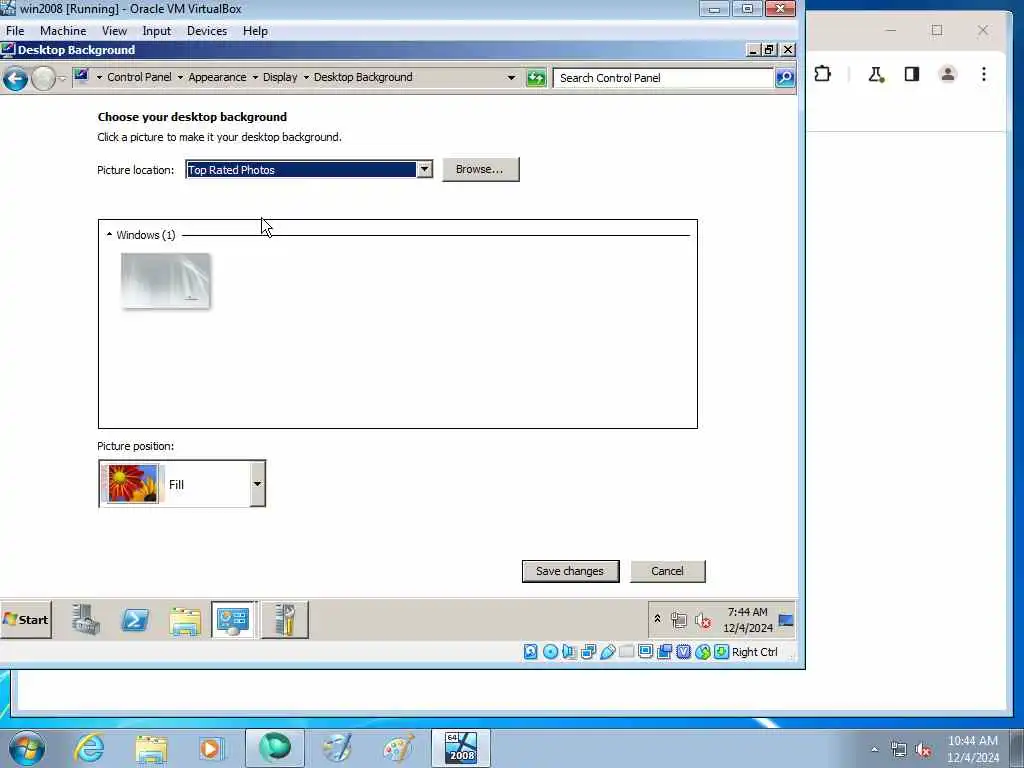Viewport: 1024px width, 768px height.
Task: Click Appearance in the breadcrumb
Action: [217, 77]
